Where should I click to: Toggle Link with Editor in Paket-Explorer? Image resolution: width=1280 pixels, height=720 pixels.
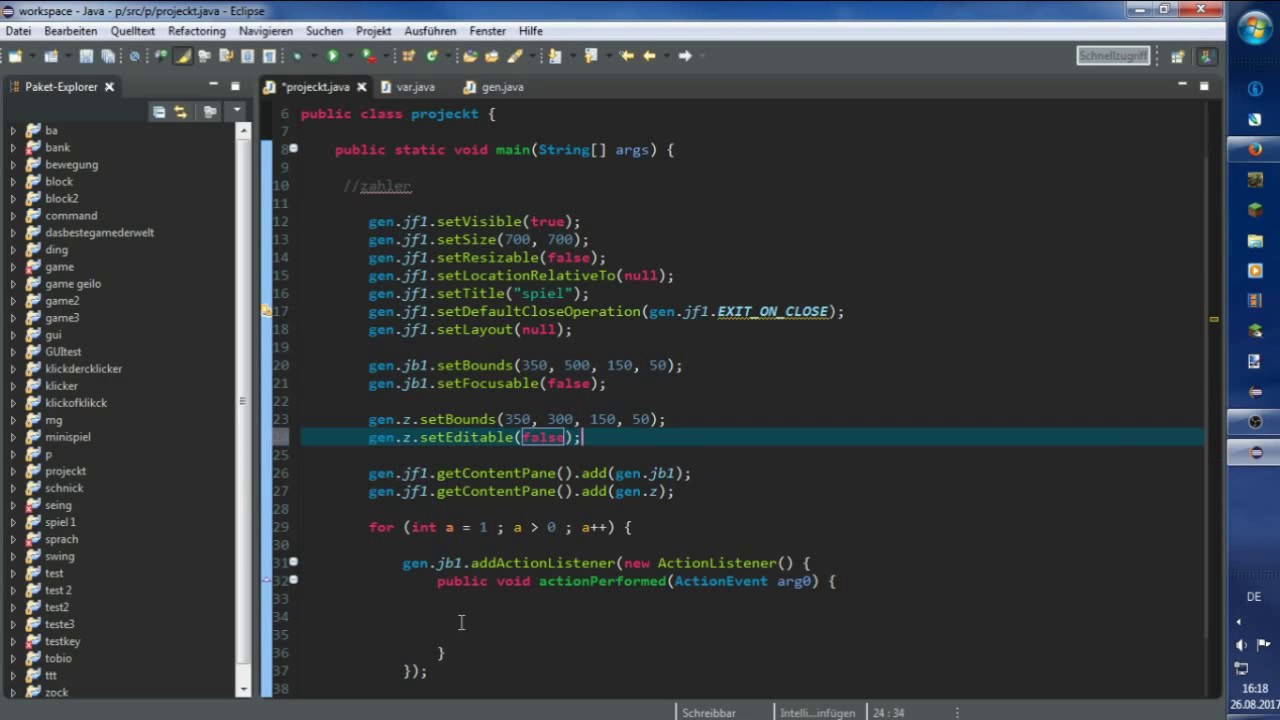pos(181,112)
